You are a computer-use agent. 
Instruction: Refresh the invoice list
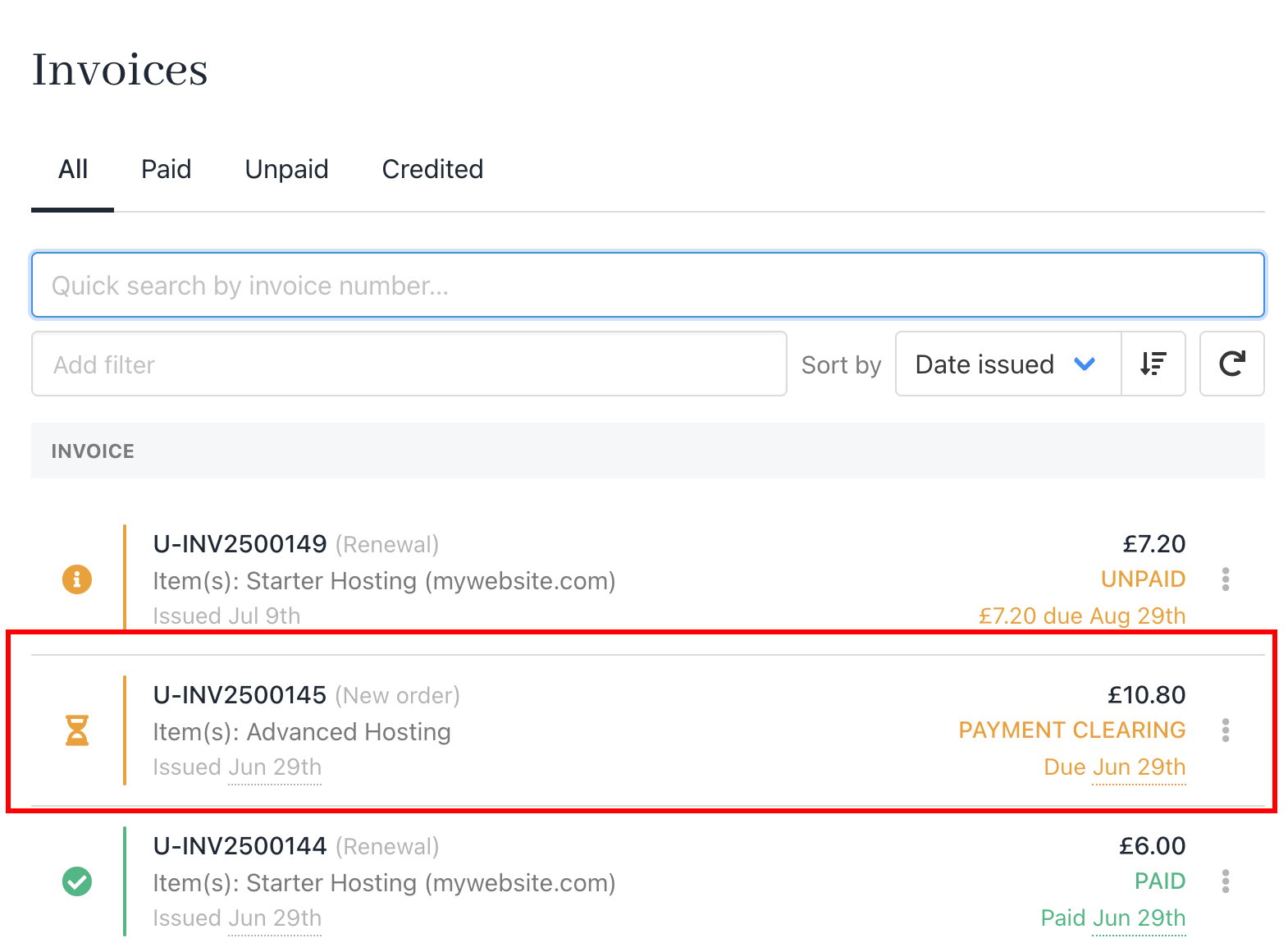coord(1232,364)
